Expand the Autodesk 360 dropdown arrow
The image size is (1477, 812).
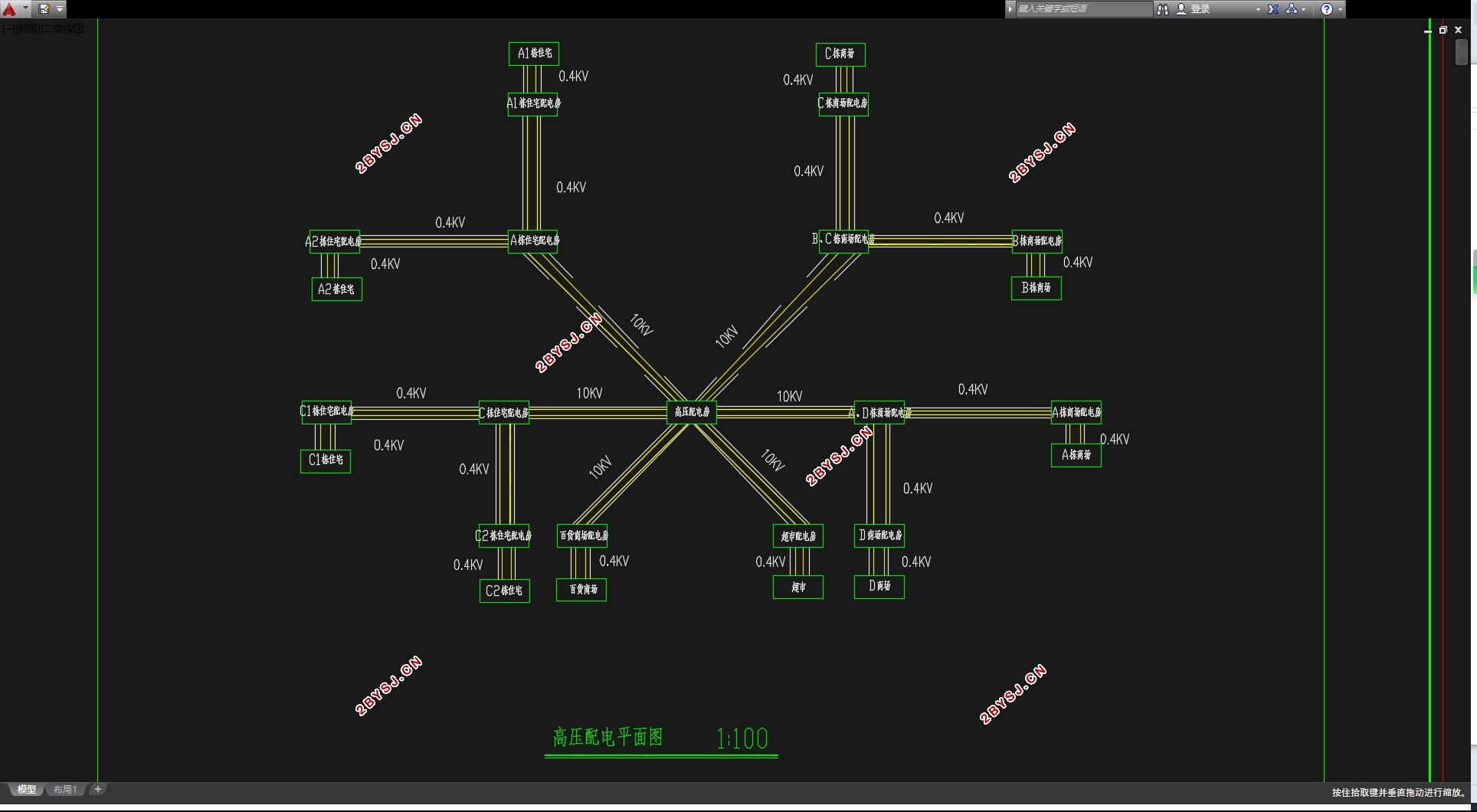click(1304, 9)
